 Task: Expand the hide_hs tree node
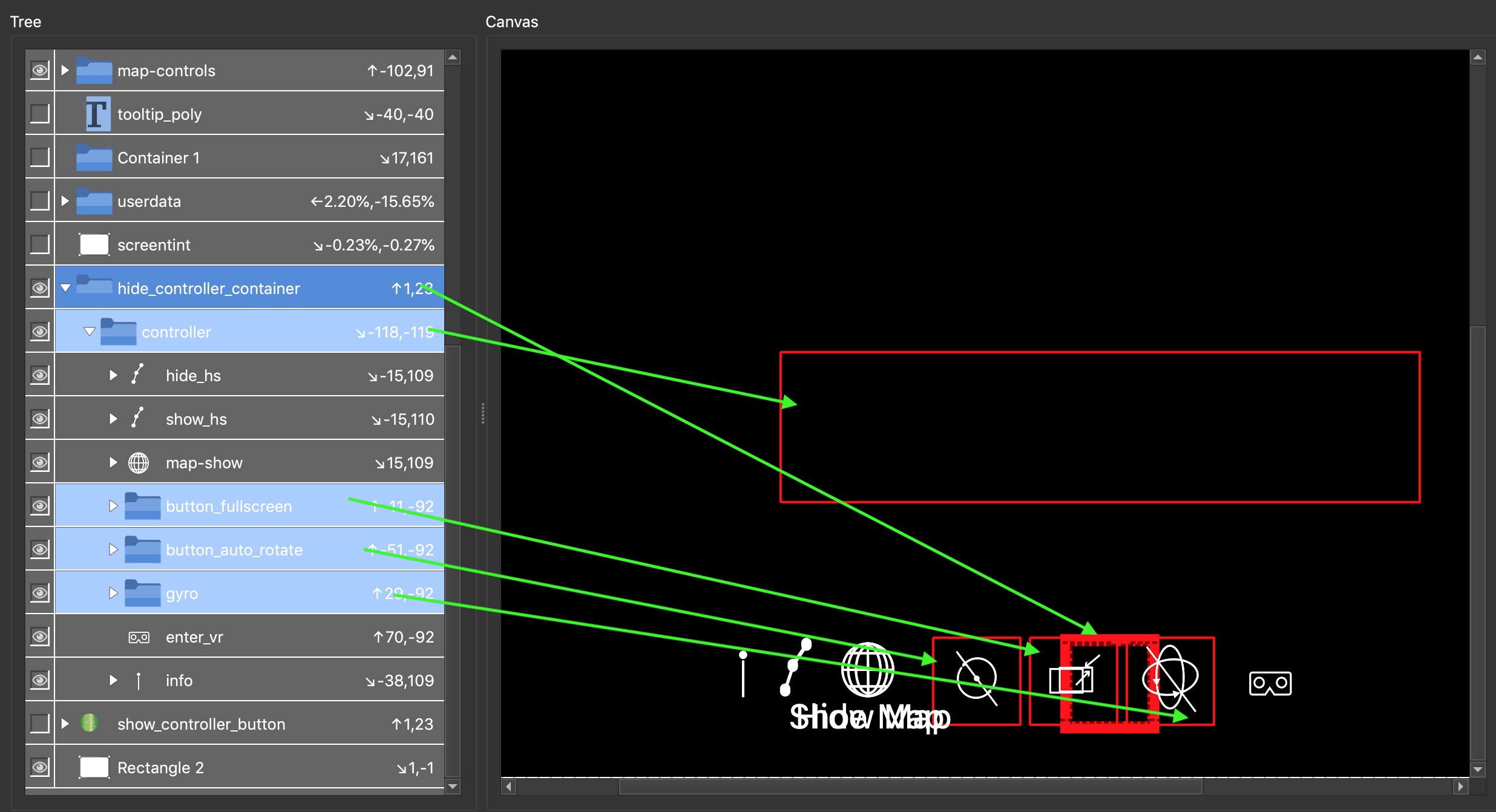(113, 375)
